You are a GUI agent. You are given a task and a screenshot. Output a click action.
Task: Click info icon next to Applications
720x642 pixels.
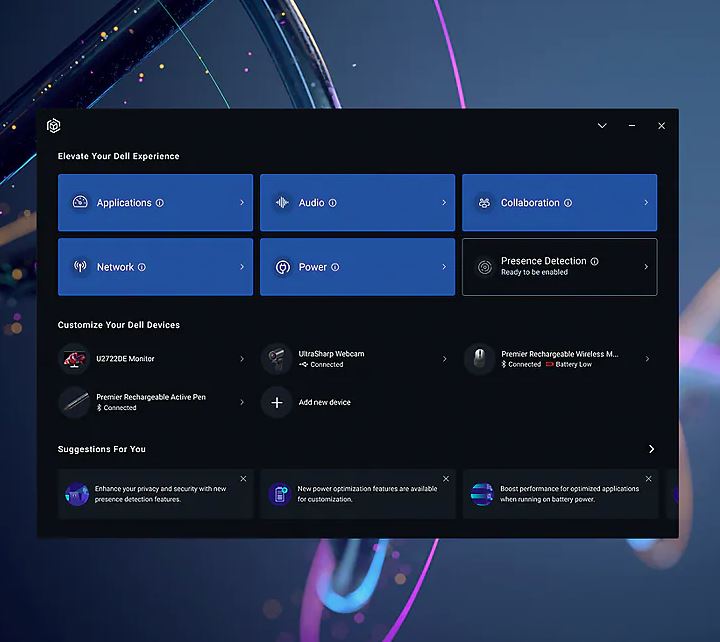tap(160, 203)
